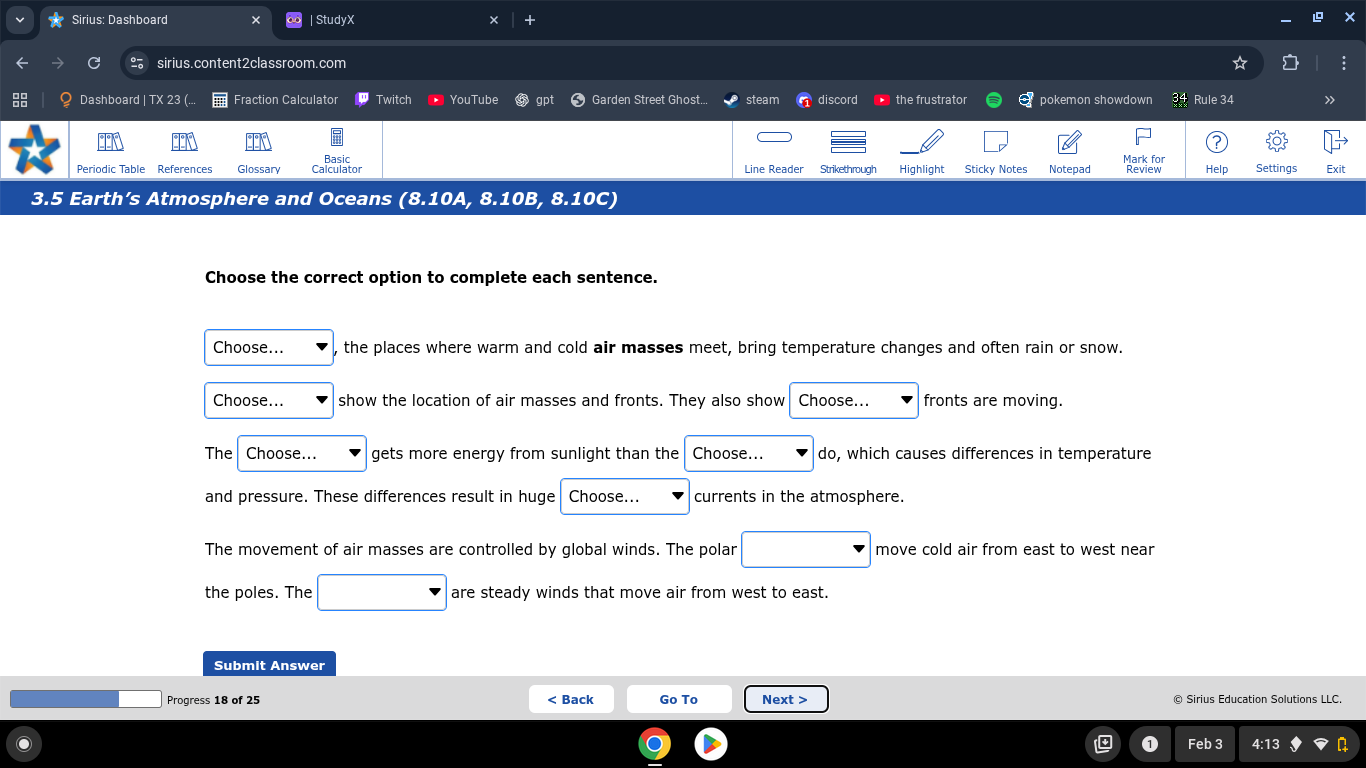
Task: Open the Periodic Table tool
Action: 111,151
